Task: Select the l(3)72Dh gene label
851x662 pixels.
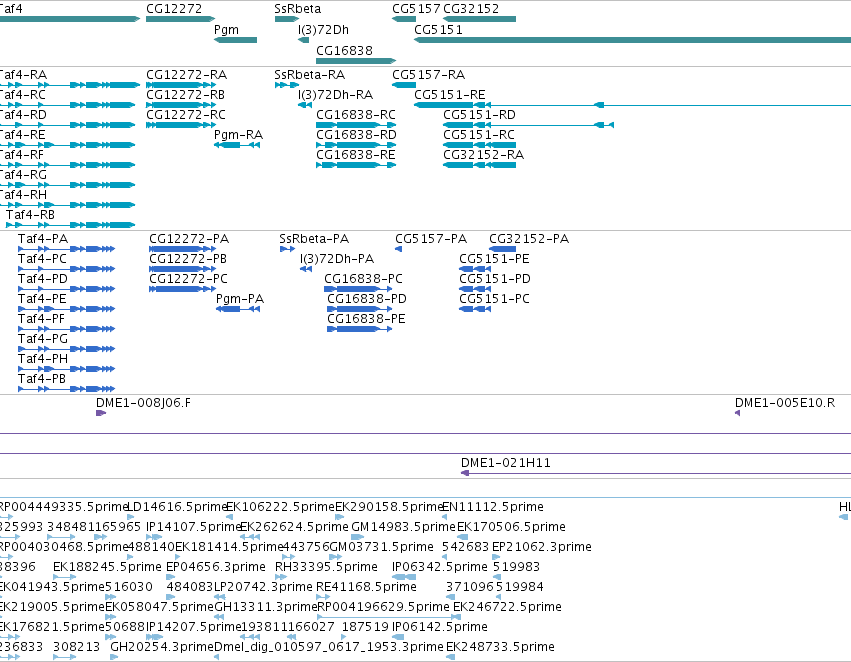Action: [323, 30]
